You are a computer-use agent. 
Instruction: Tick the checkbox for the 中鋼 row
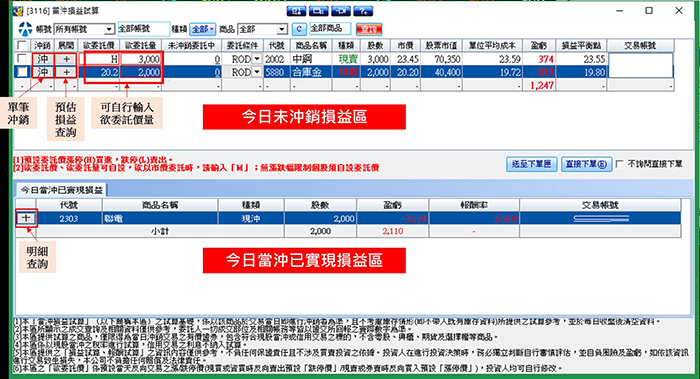21,59
